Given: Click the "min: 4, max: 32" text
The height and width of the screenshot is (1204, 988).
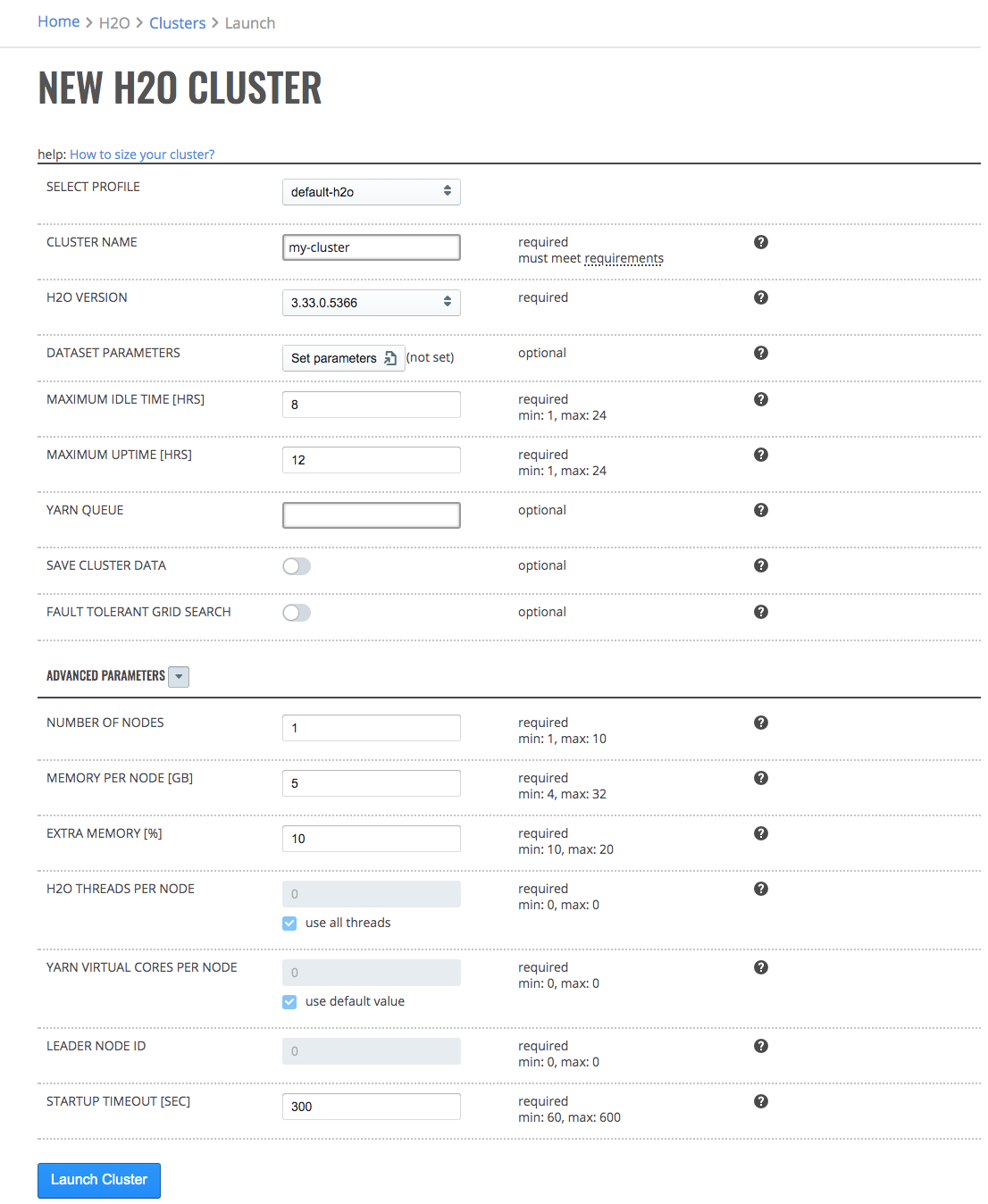Looking at the screenshot, I should coord(562,794).
